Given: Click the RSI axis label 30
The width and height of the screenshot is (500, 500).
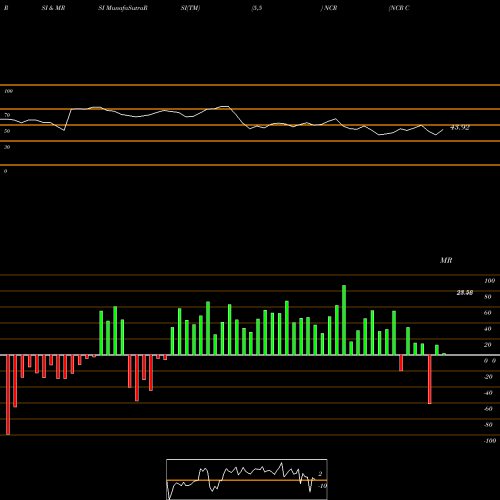Looking at the screenshot, I should pyautogui.click(x=7, y=147).
